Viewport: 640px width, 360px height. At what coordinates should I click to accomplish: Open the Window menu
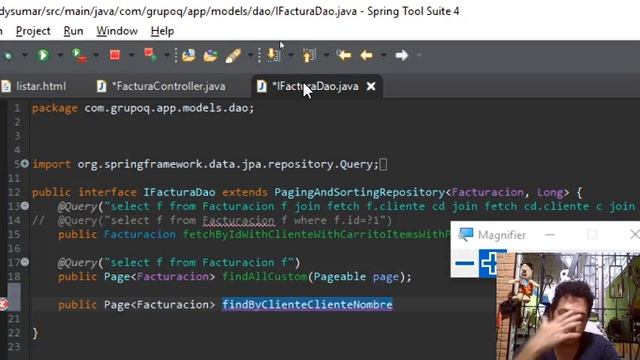pyautogui.click(x=117, y=31)
